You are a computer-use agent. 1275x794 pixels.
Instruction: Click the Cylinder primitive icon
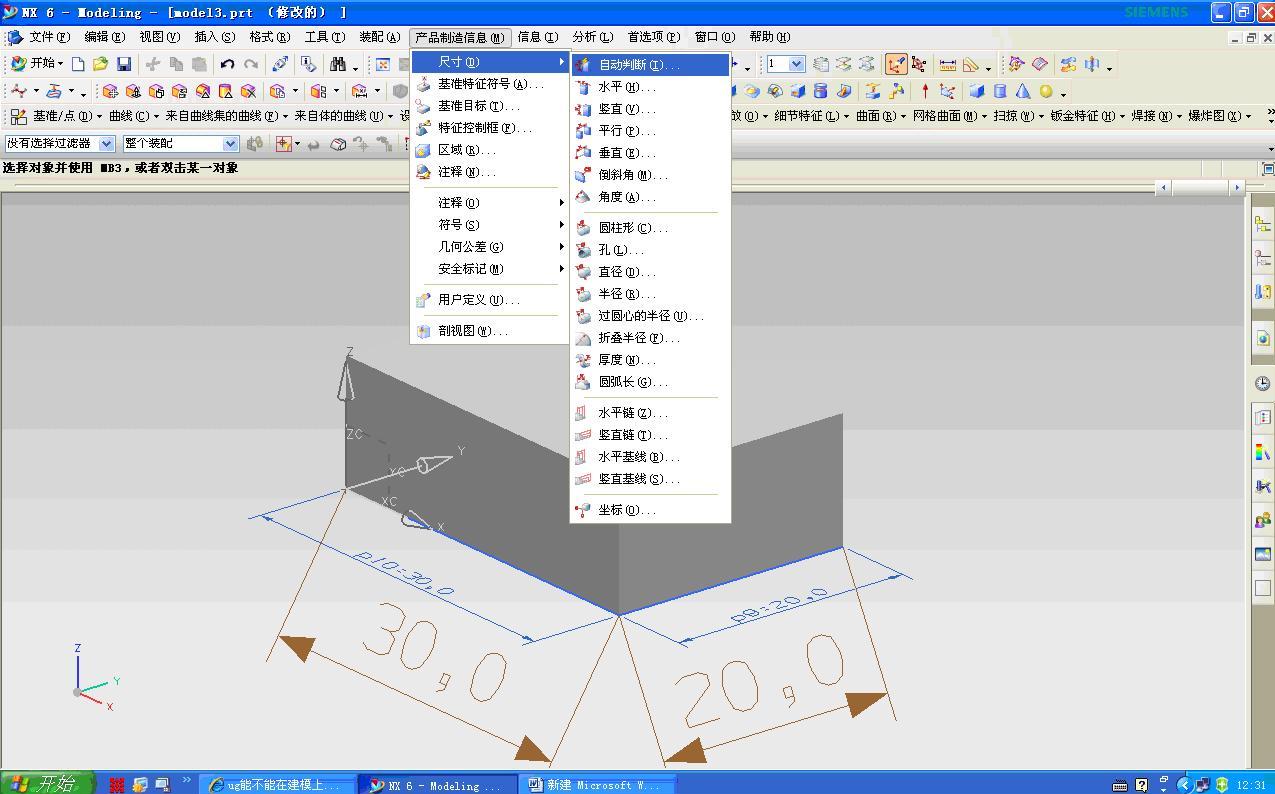(x=1000, y=91)
